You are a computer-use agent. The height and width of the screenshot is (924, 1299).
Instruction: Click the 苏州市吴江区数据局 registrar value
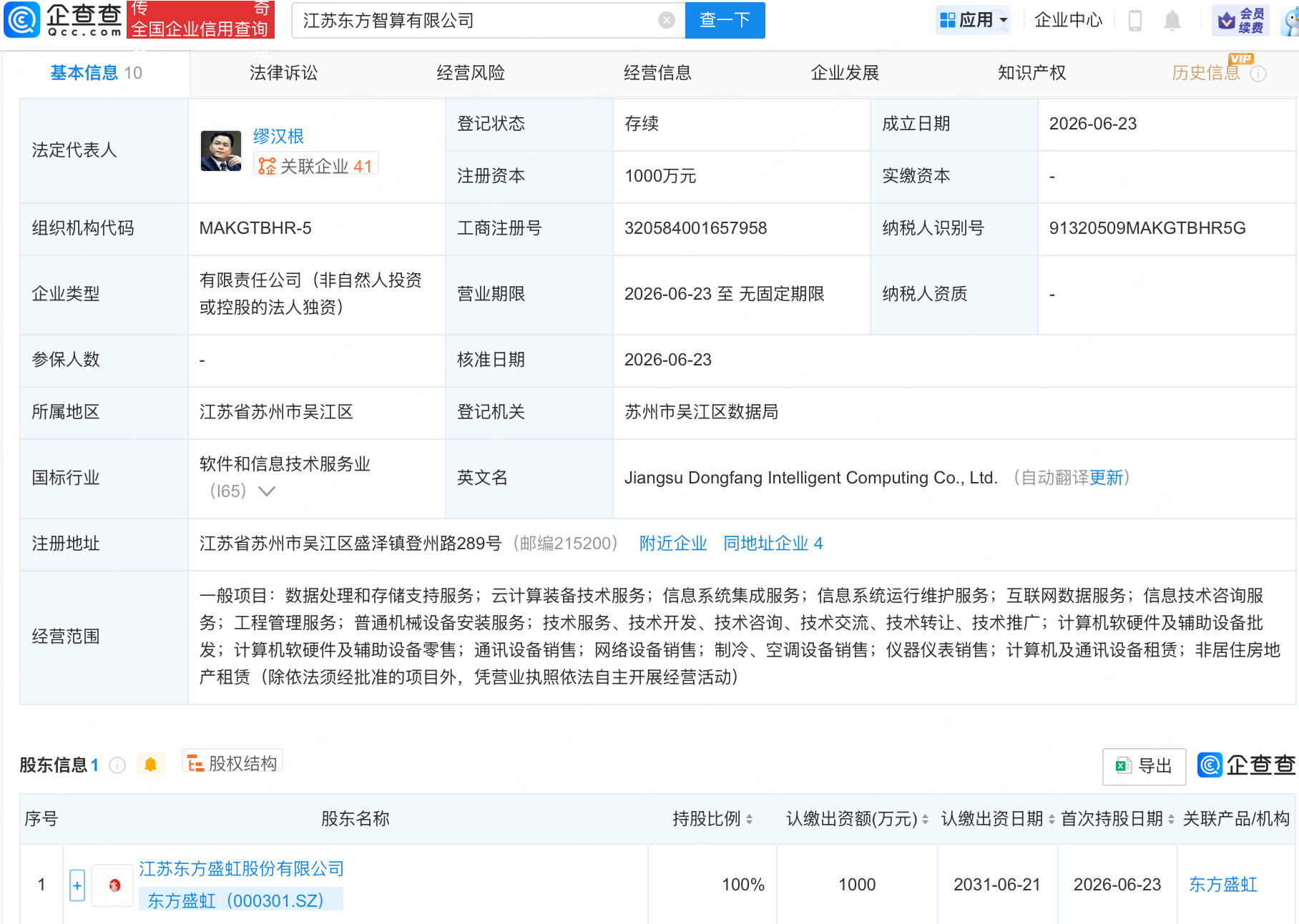point(701,412)
